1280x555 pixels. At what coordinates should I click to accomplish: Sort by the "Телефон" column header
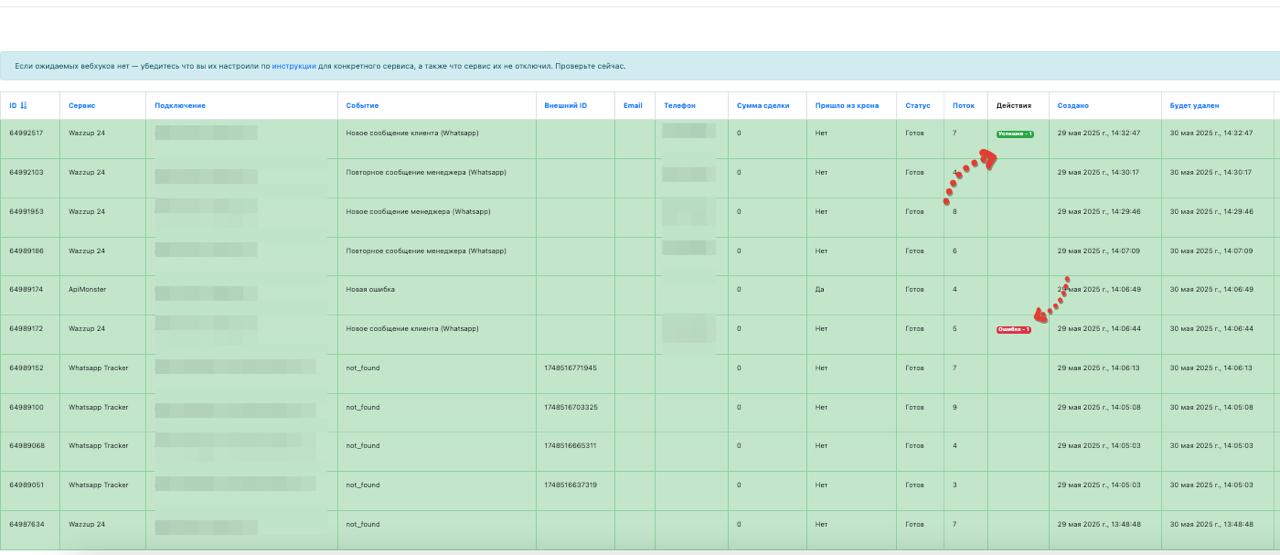tap(679, 106)
